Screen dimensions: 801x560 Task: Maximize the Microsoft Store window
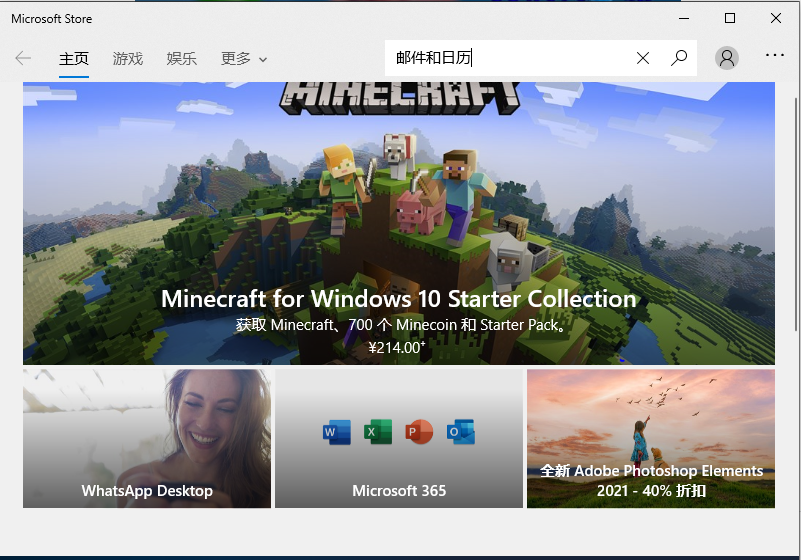730,18
